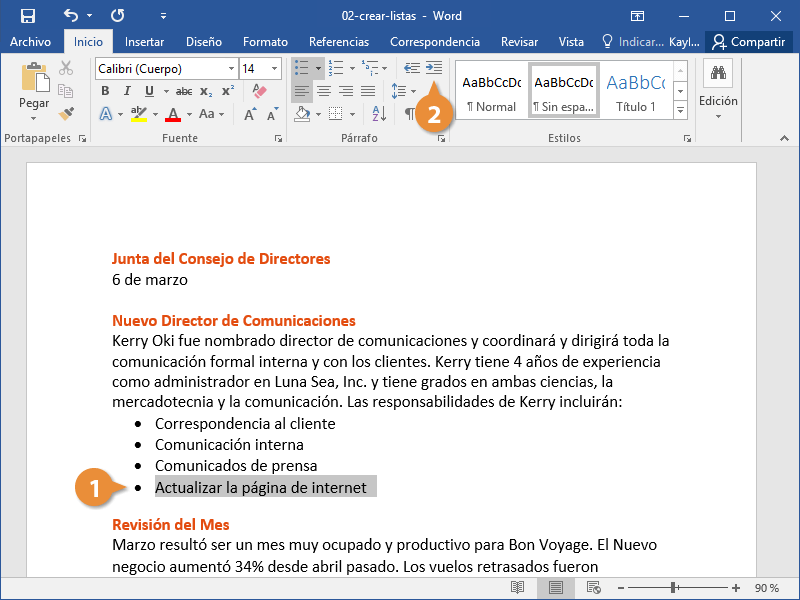The height and width of the screenshot is (600, 800).
Task: Apply multilevel list formatting
Action: 370,68
